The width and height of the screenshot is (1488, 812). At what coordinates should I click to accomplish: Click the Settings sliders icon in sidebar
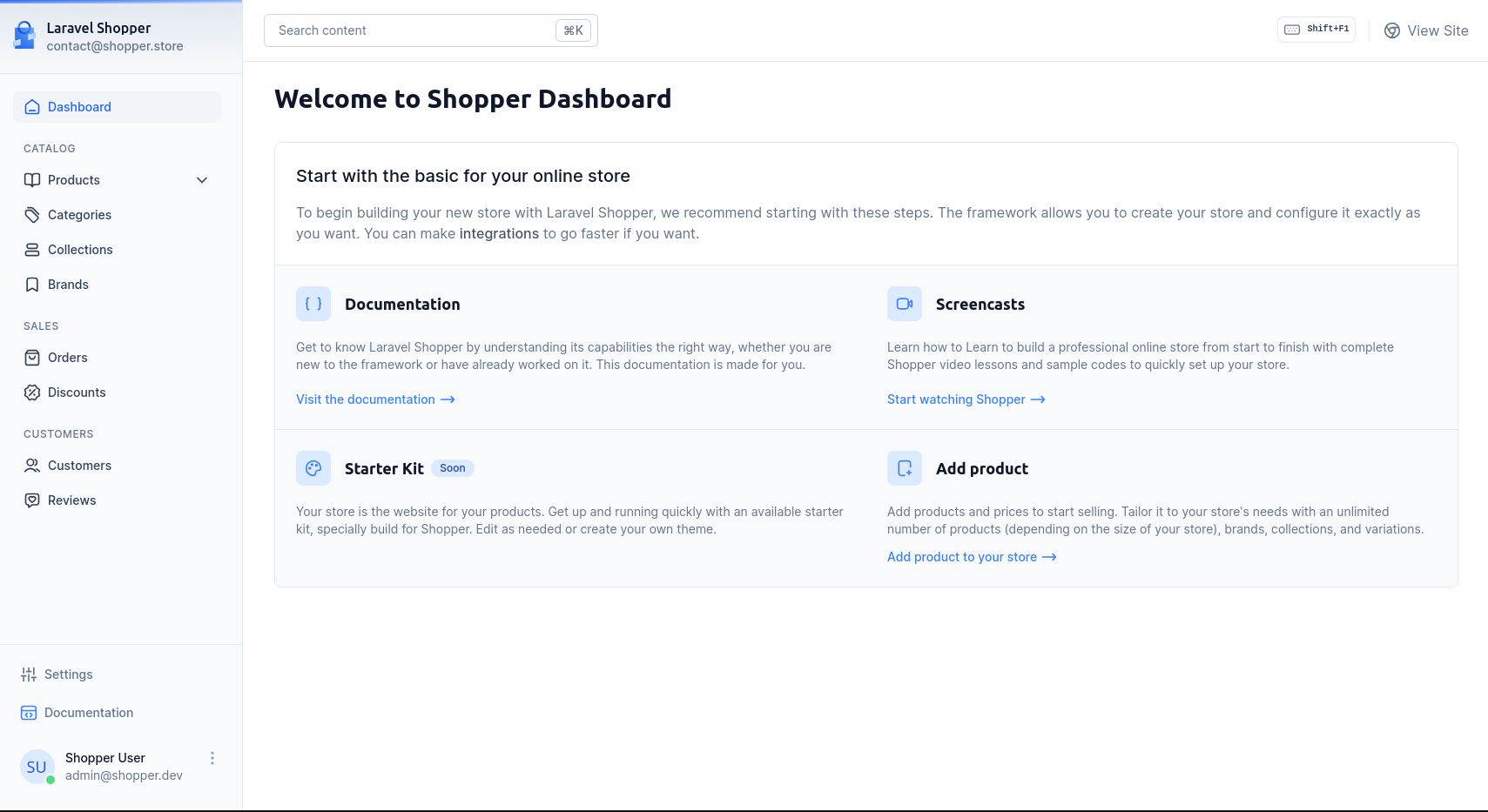pyautogui.click(x=29, y=674)
